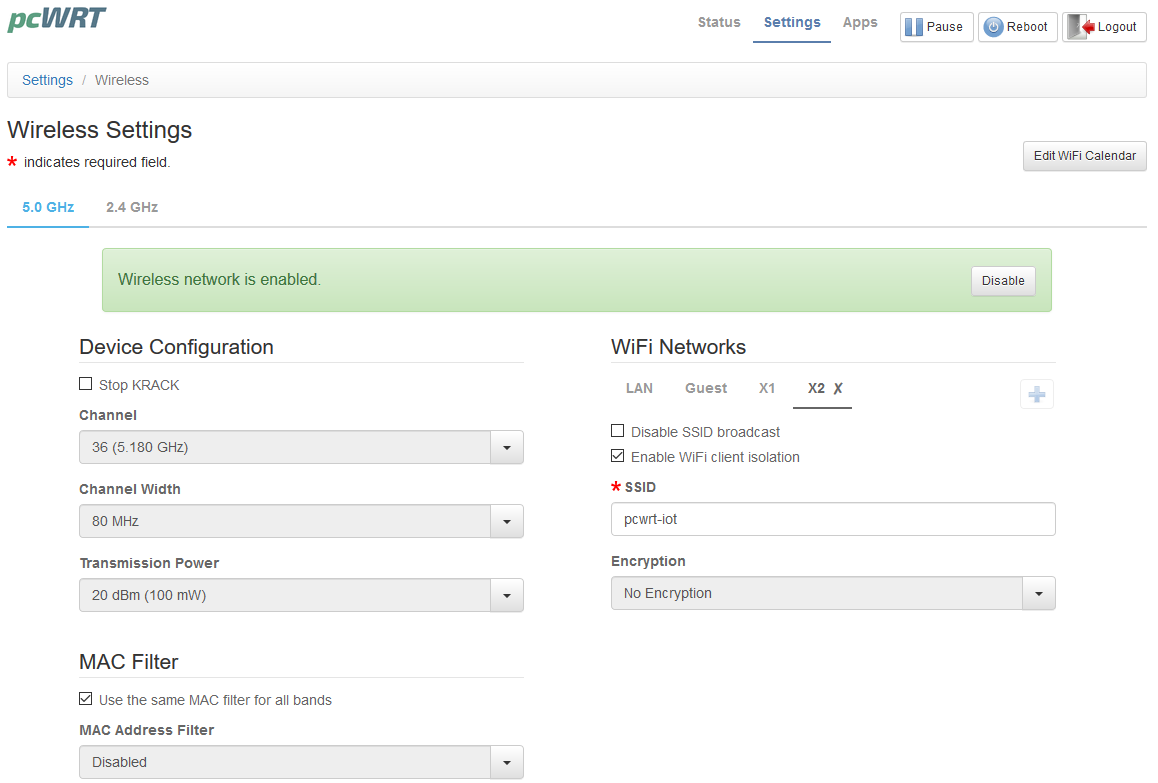
Task: Switch to the 2.4 GHz tab
Action: pos(132,207)
